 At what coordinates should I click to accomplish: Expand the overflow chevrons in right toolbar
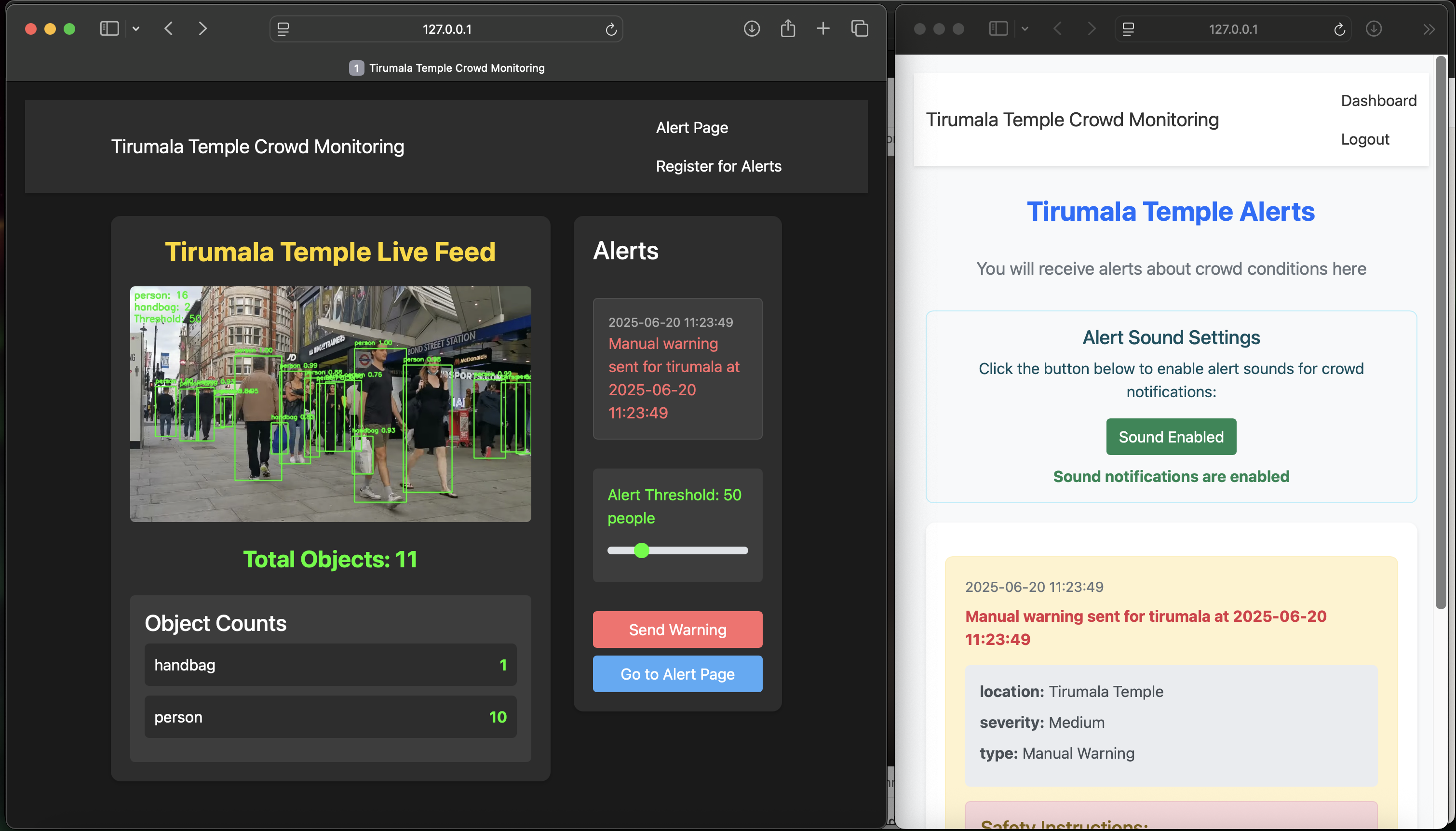pos(1429,29)
